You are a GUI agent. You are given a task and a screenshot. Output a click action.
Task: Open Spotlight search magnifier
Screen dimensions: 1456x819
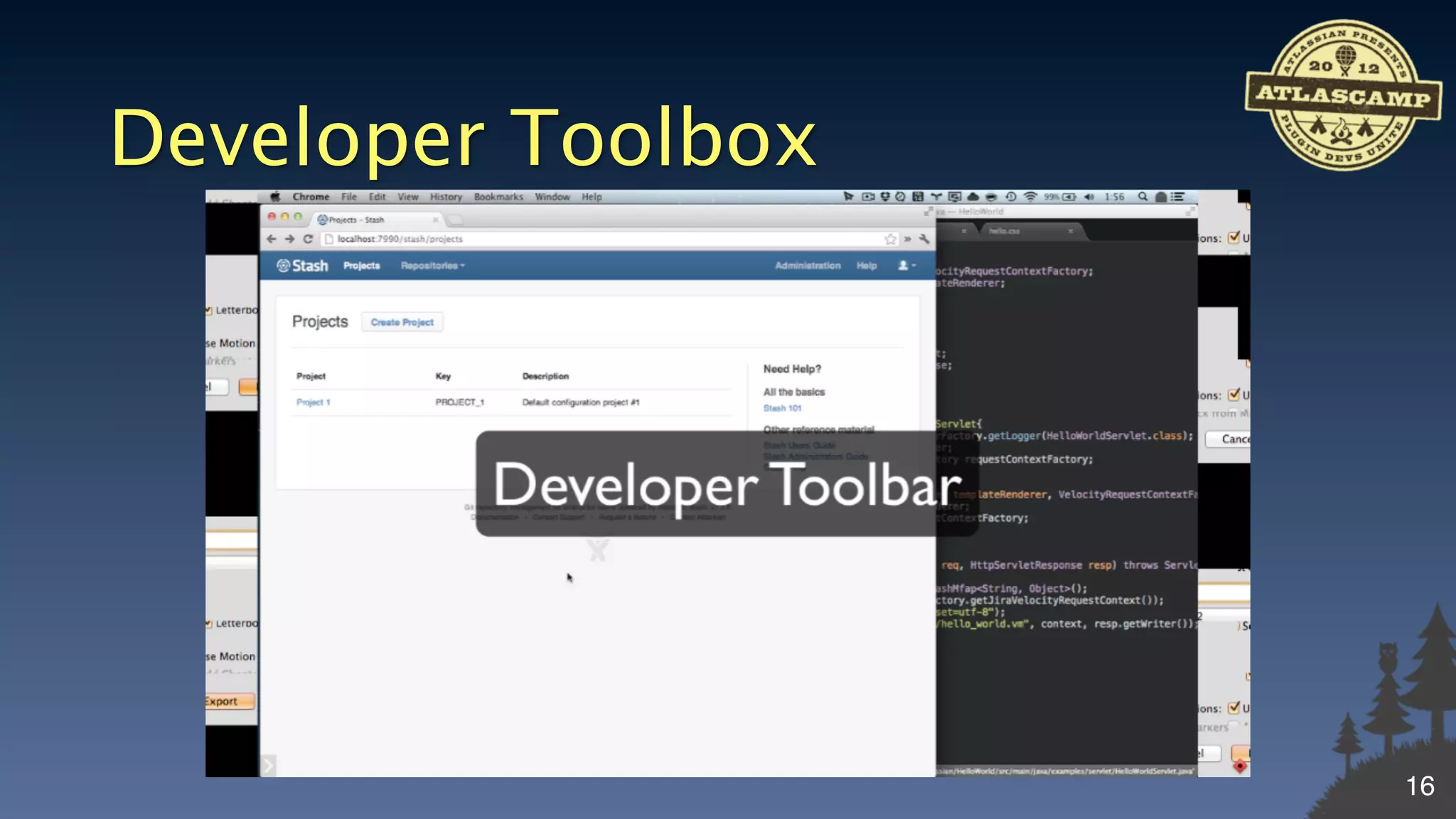coord(1142,197)
